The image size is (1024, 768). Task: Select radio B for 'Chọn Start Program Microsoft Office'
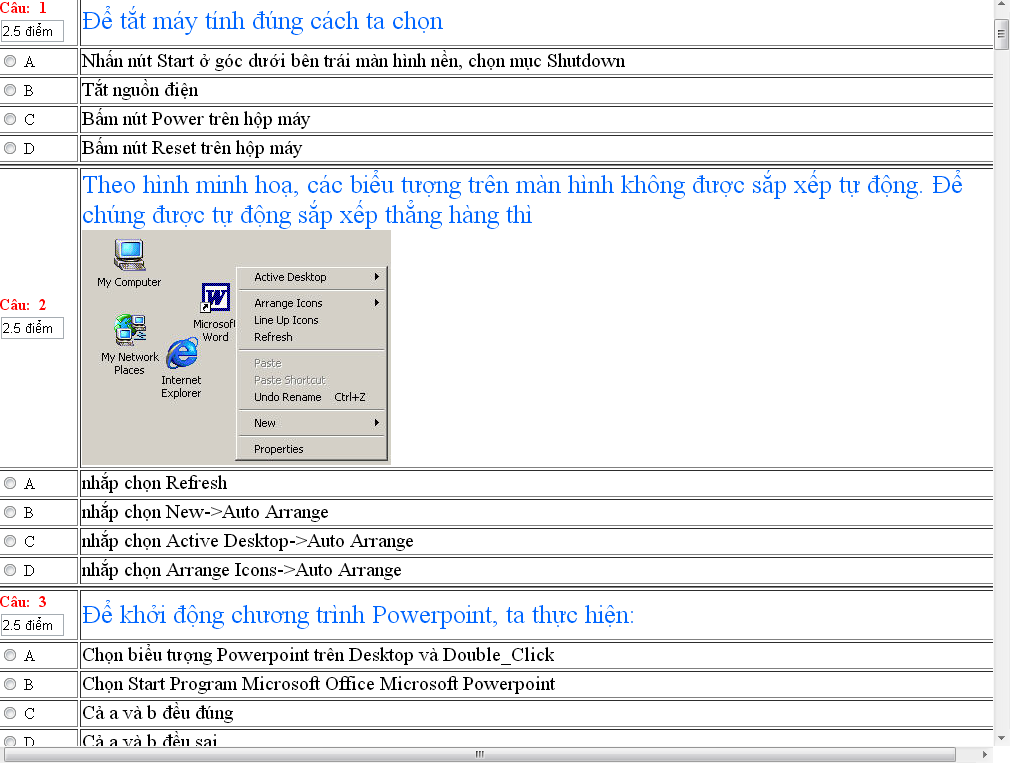coord(10,684)
